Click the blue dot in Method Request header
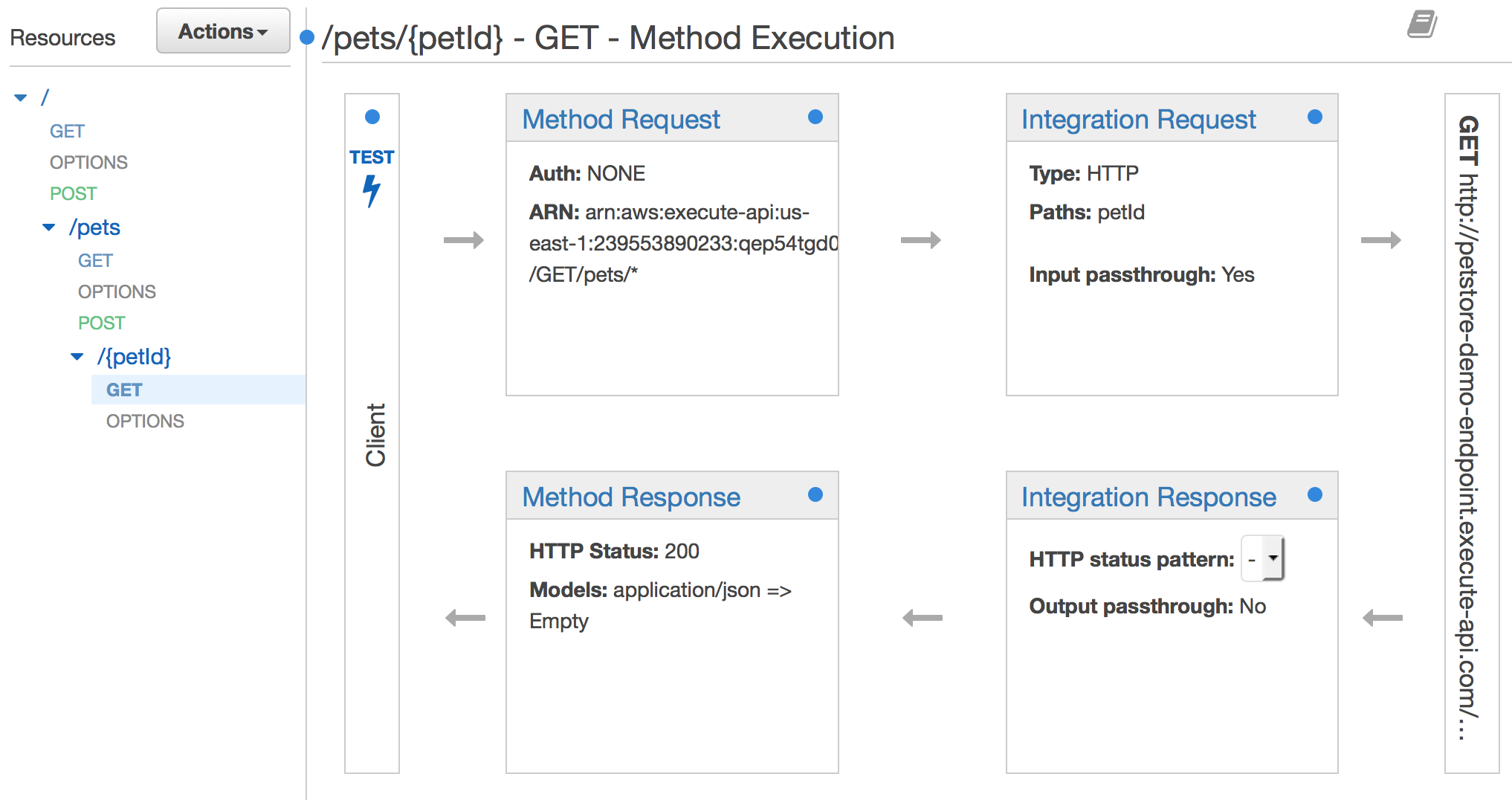Image resolution: width=1512 pixels, height=800 pixels. [x=815, y=117]
